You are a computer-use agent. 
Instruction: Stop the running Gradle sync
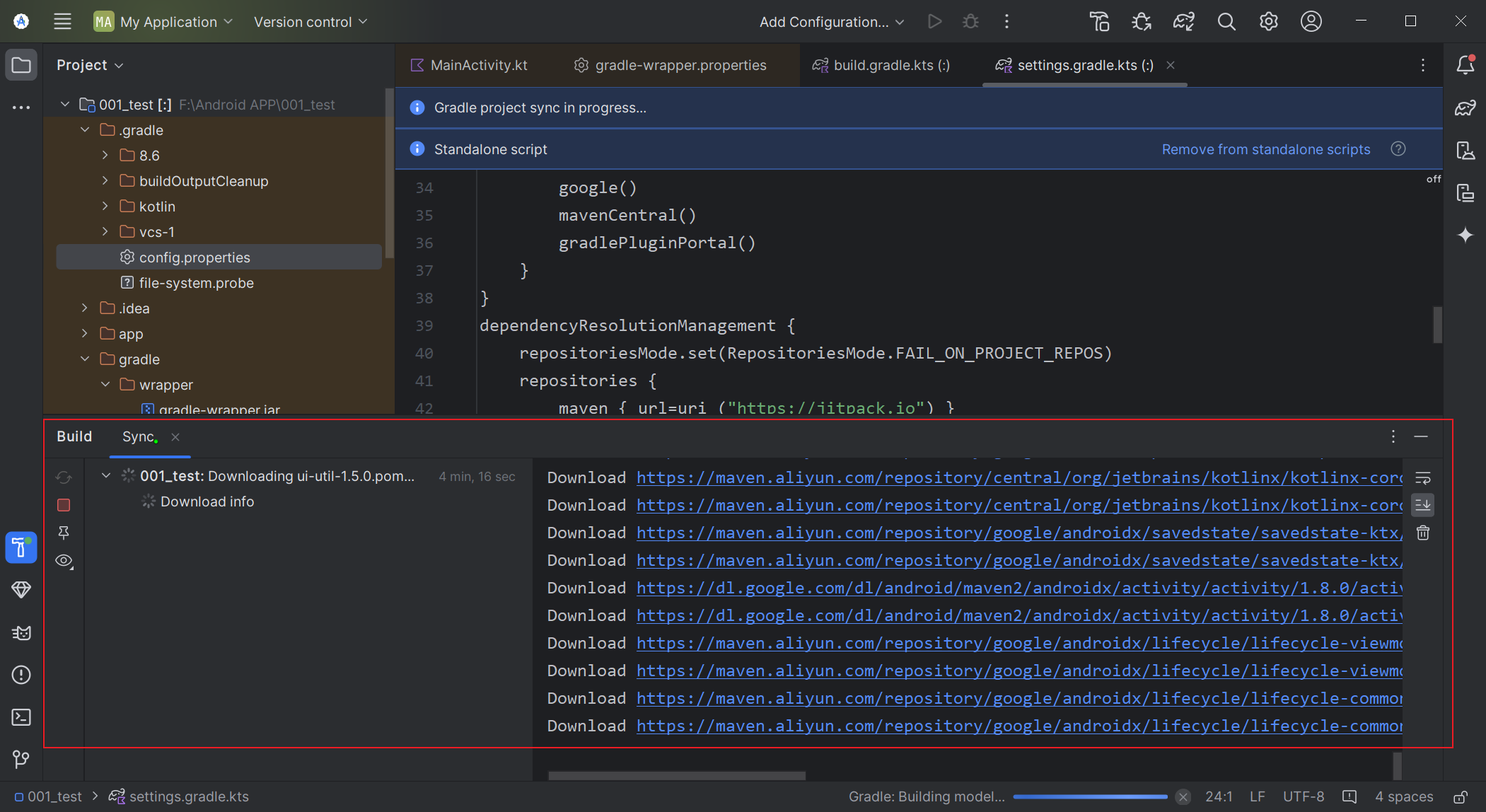point(64,505)
